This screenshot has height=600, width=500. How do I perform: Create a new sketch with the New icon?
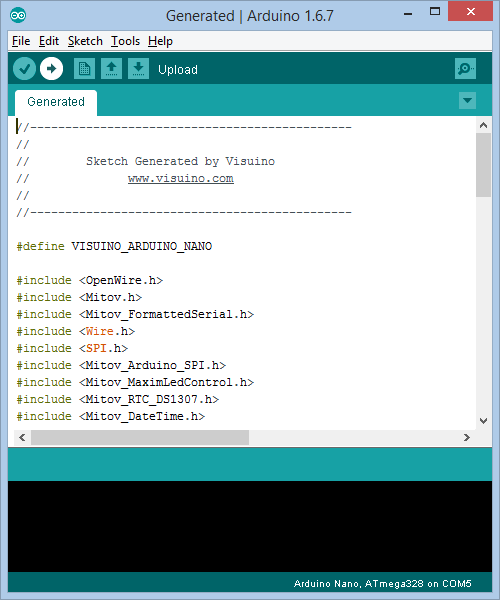point(84,69)
